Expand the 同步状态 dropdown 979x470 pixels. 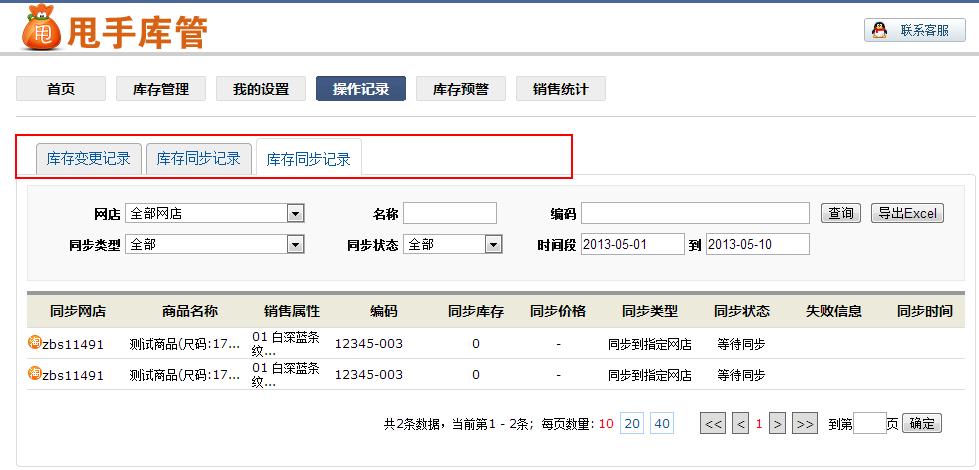pos(453,245)
